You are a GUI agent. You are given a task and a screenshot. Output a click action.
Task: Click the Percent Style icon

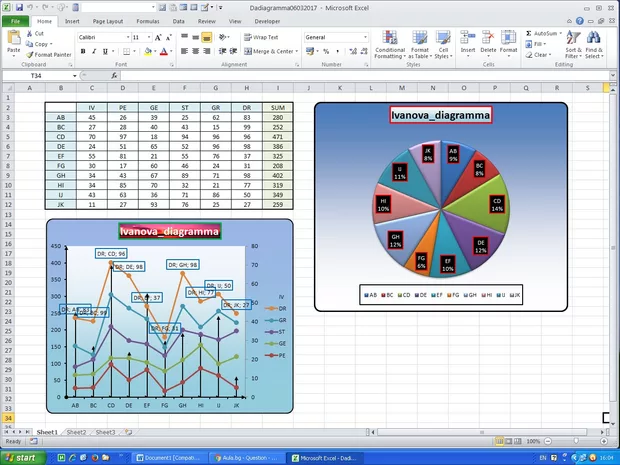tap(326, 51)
